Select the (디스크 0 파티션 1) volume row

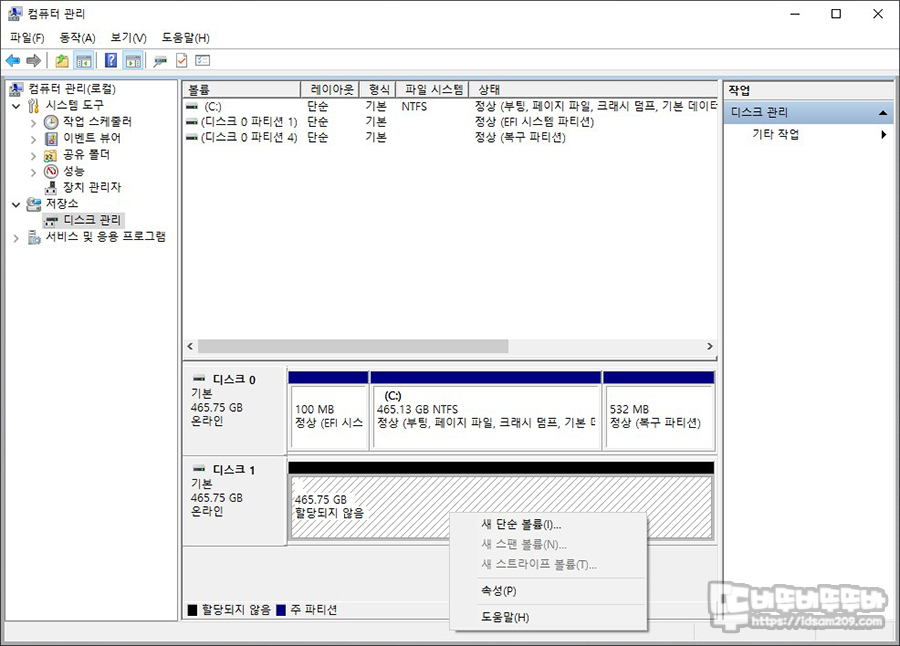coord(451,122)
